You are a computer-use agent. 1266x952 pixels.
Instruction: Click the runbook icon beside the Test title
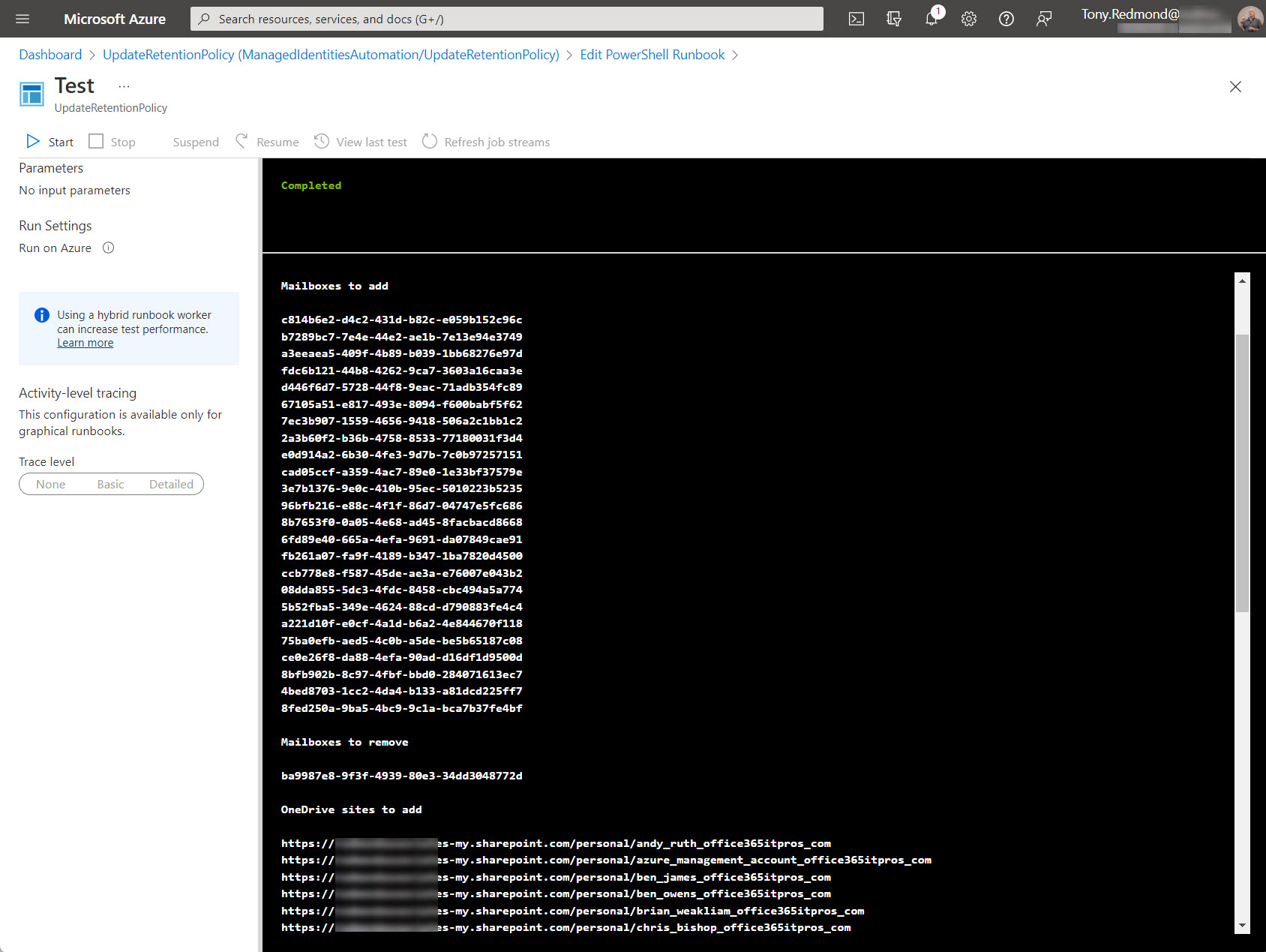[x=31, y=92]
